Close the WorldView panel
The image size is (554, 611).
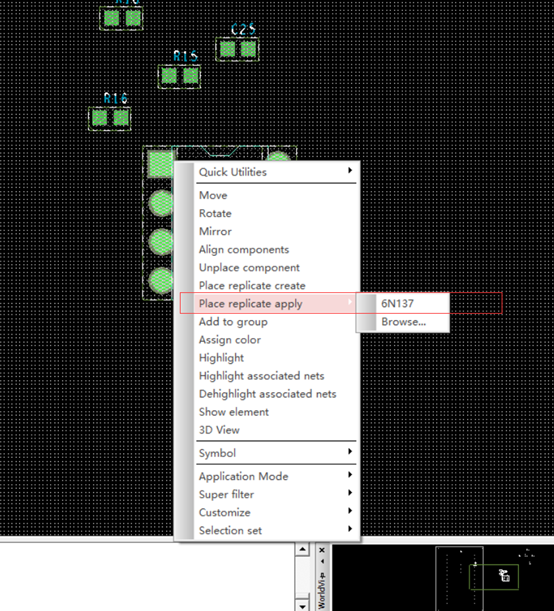[322, 550]
